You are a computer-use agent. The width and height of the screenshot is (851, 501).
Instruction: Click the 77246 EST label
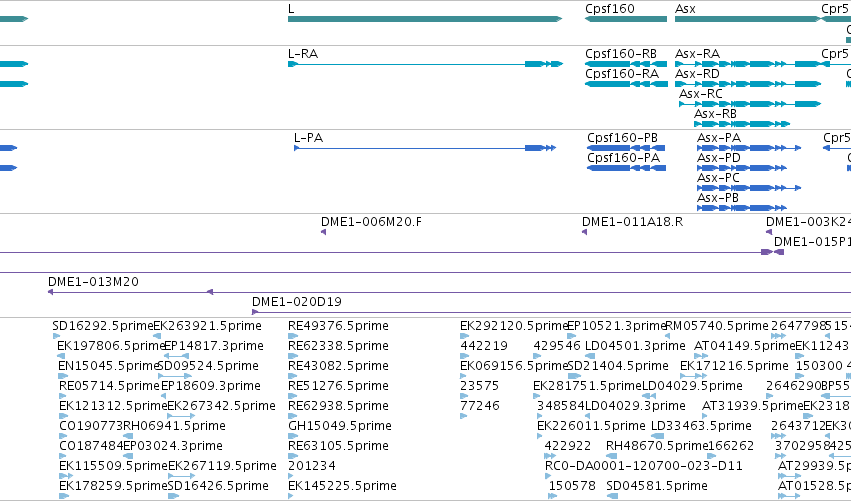tap(479, 406)
